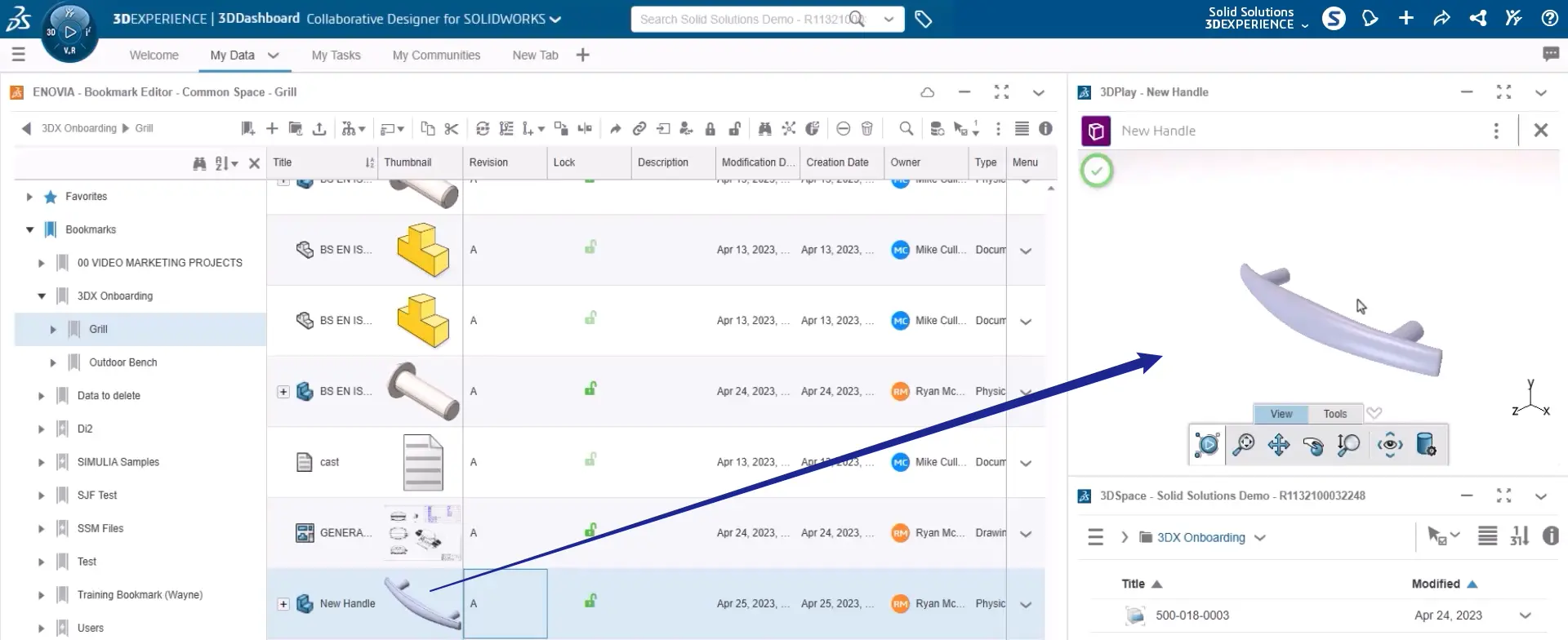Image resolution: width=1568 pixels, height=640 pixels.
Task: Click the zoom fit magnifier in 3DPlay toolbar
Action: click(x=1243, y=445)
